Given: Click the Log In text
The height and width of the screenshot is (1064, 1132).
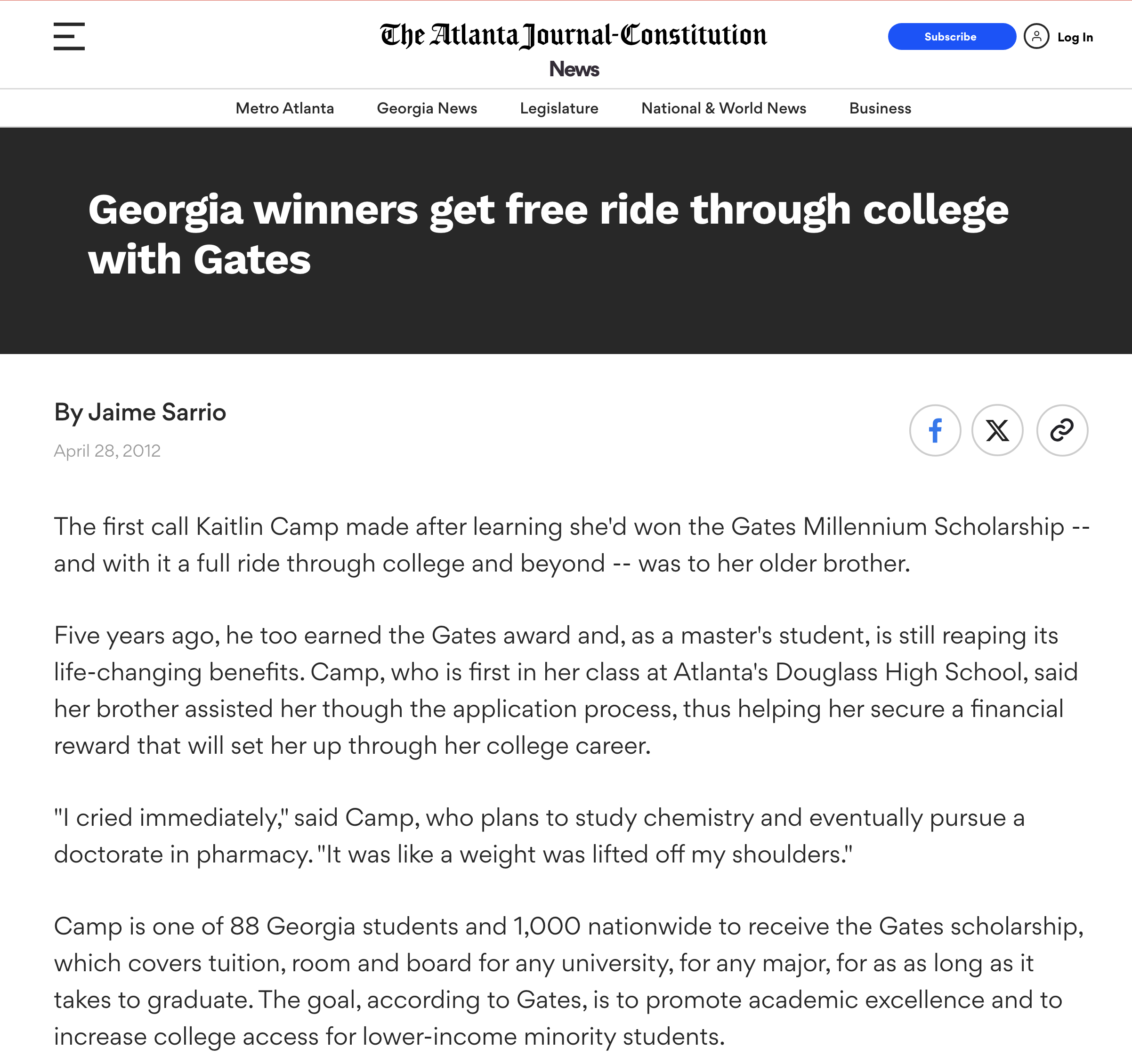Looking at the screenshot, I should pos(1075,37).
